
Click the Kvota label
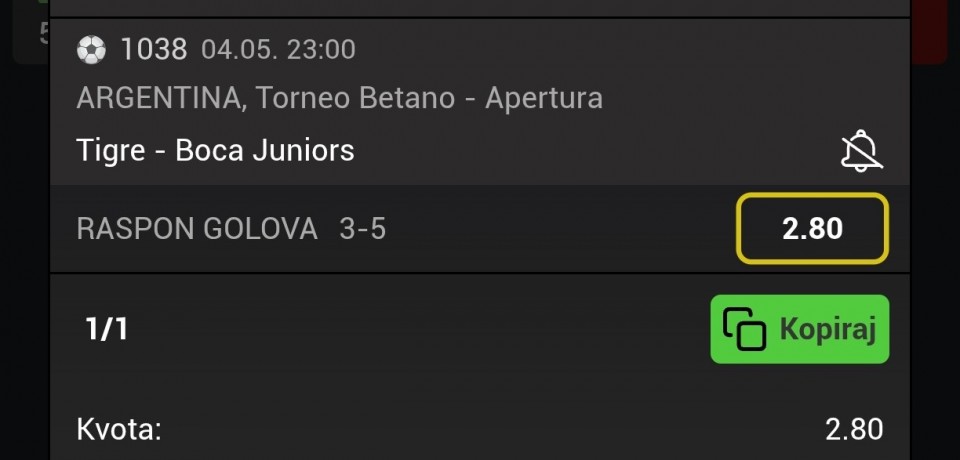[119, 429]
